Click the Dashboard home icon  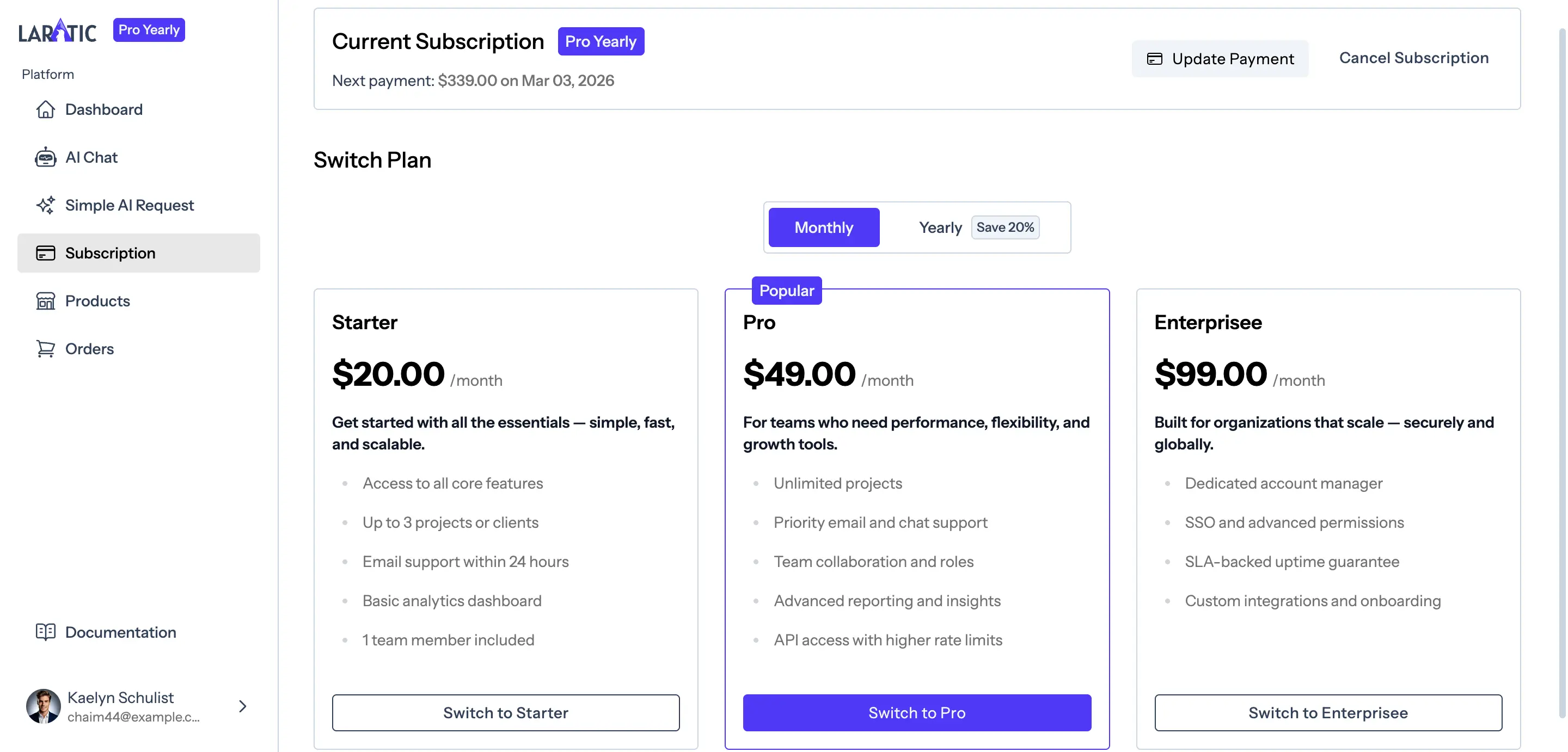(45, 109)
